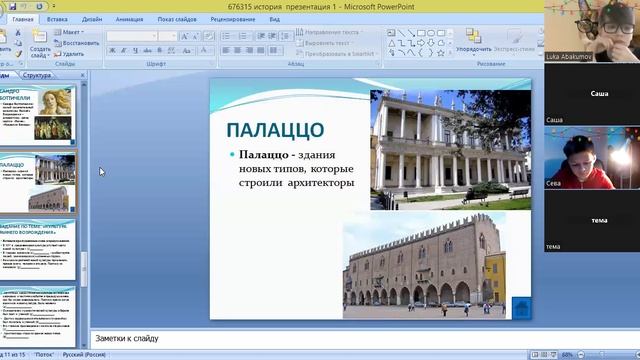Click the Восстановить button
The image size is (640, 360).
[77, 43]
